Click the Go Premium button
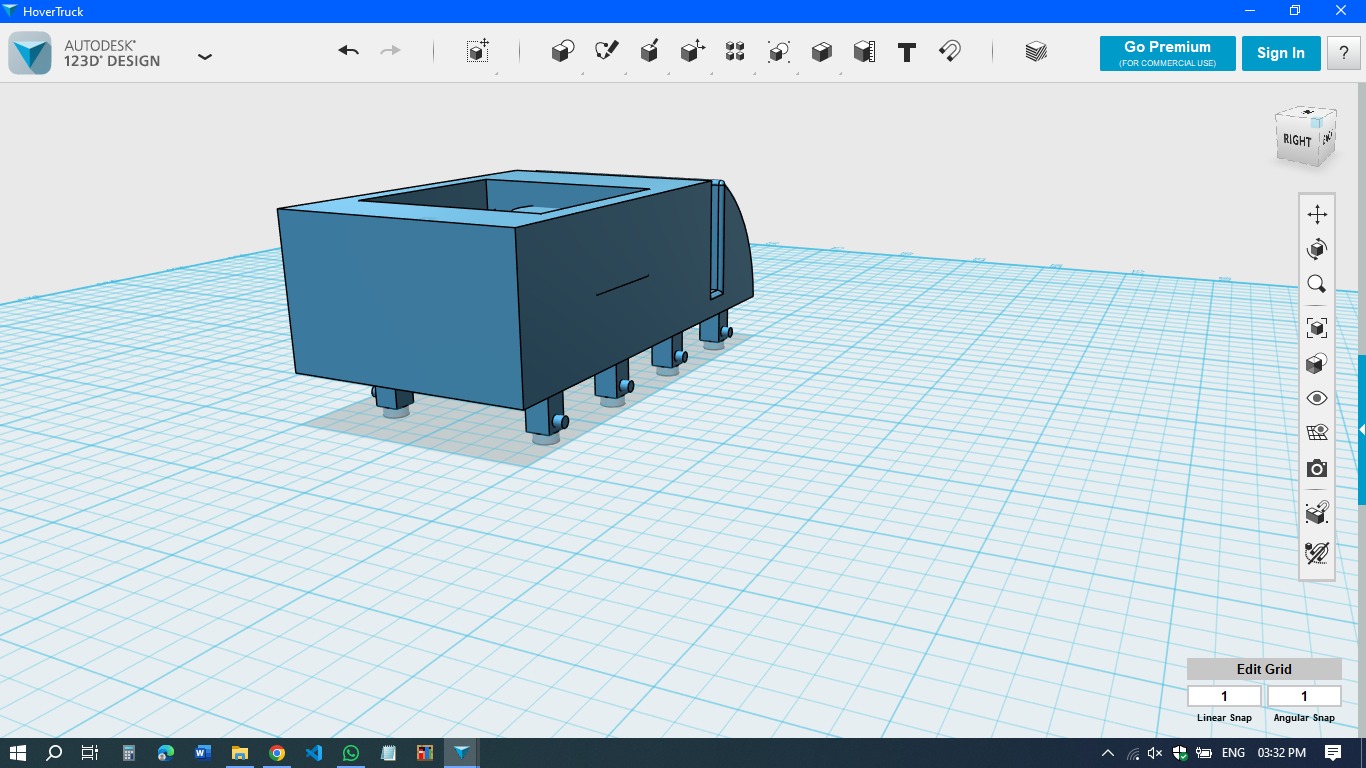The height and width of the screenshot is (768, 1366). pos(1167,54)
